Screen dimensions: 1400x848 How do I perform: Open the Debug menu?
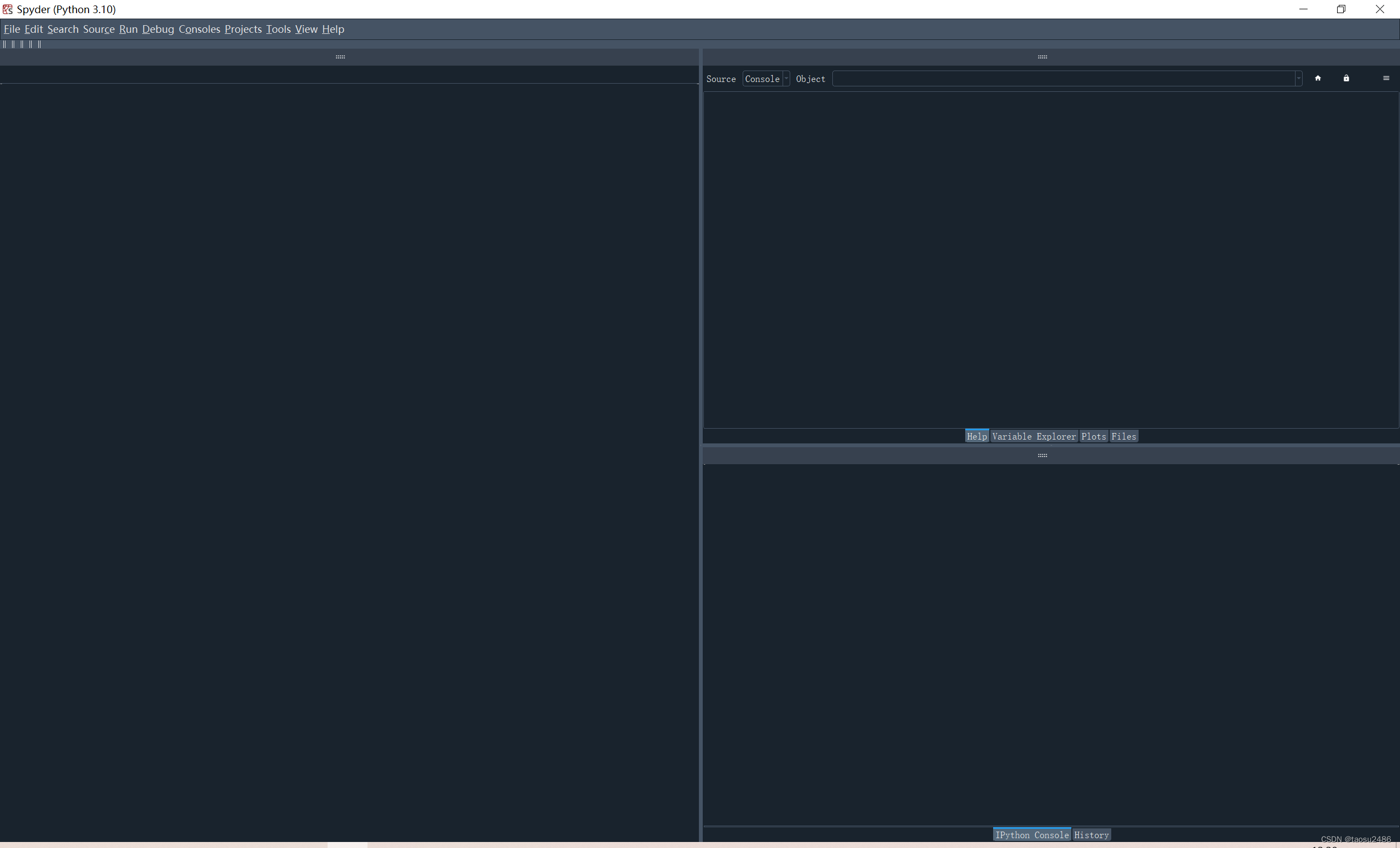coord(157,29)
